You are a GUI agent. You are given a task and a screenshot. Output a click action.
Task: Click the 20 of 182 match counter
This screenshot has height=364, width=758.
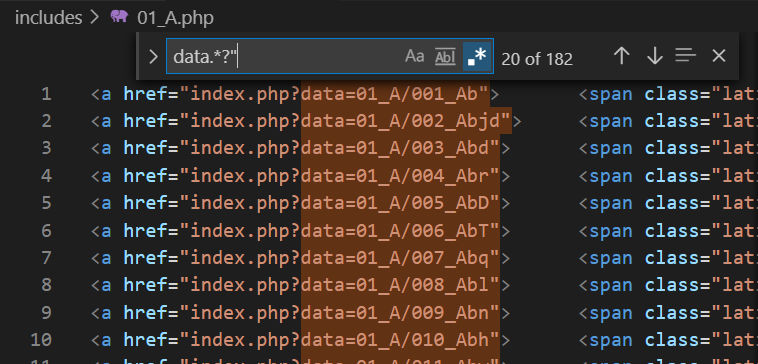tap(537, 59)
